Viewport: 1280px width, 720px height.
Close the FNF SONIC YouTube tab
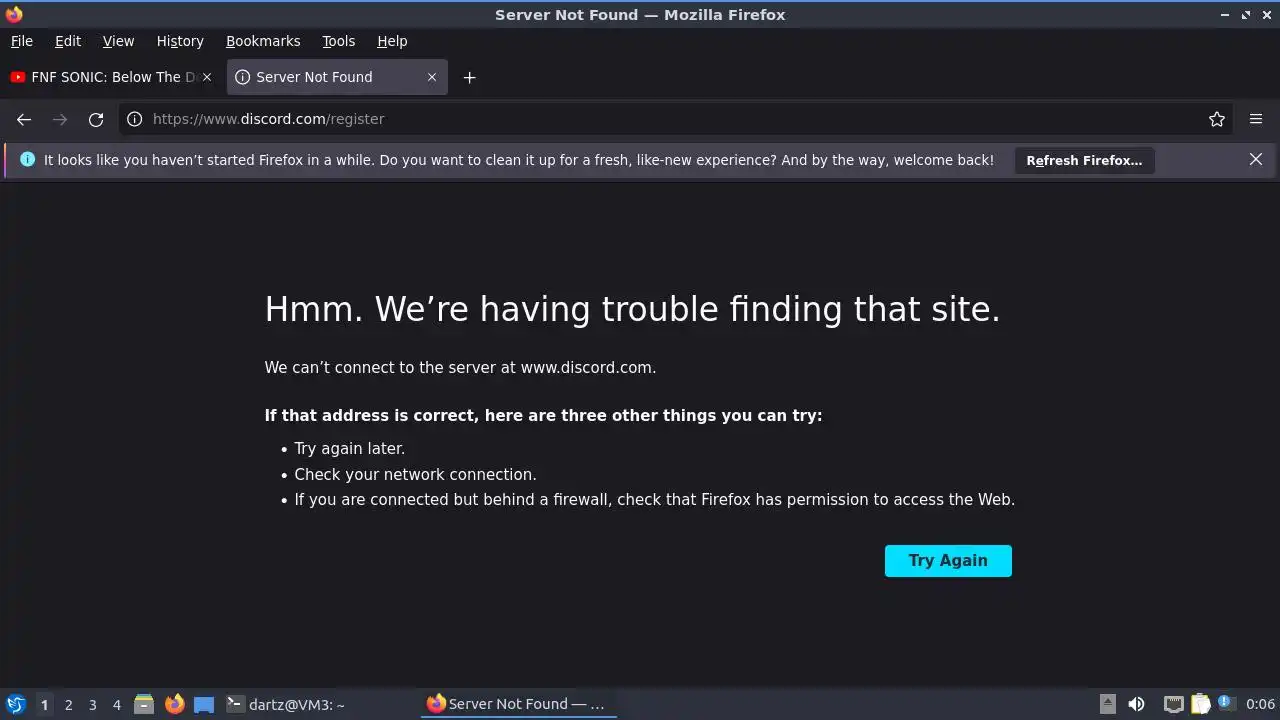[207, 77]
